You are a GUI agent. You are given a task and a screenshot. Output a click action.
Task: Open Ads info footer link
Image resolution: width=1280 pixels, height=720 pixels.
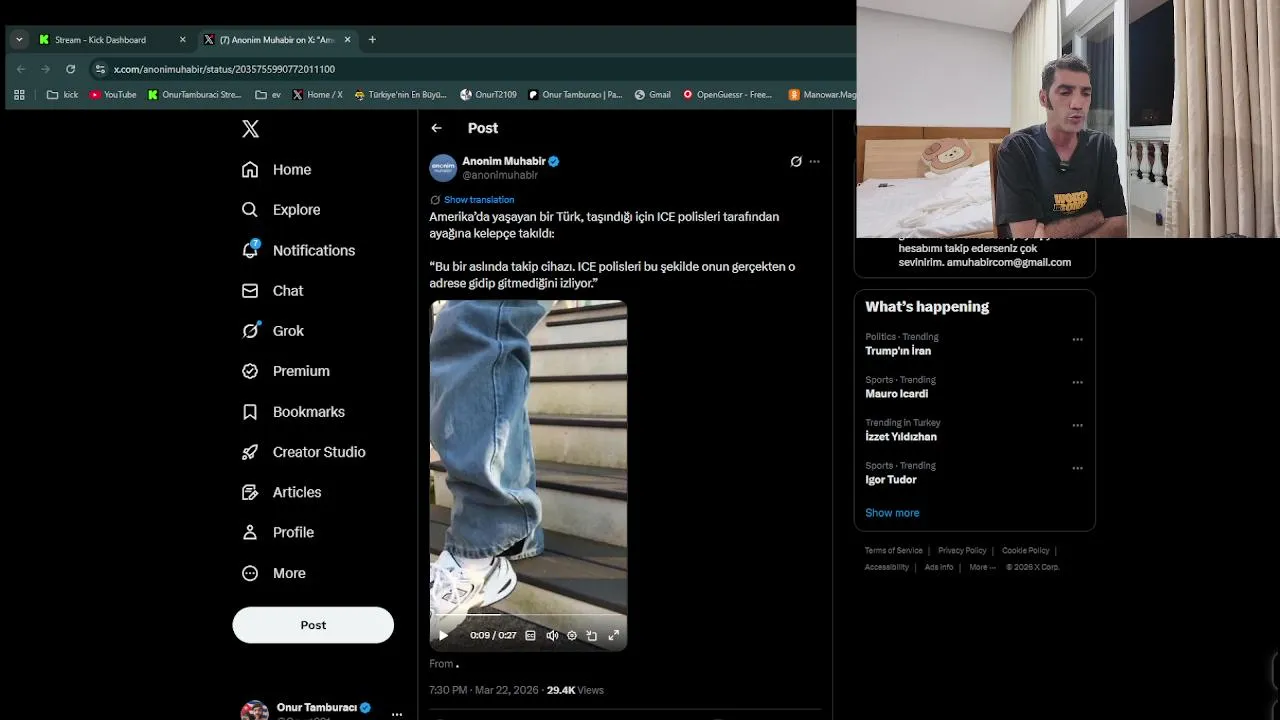pos(939,567)
